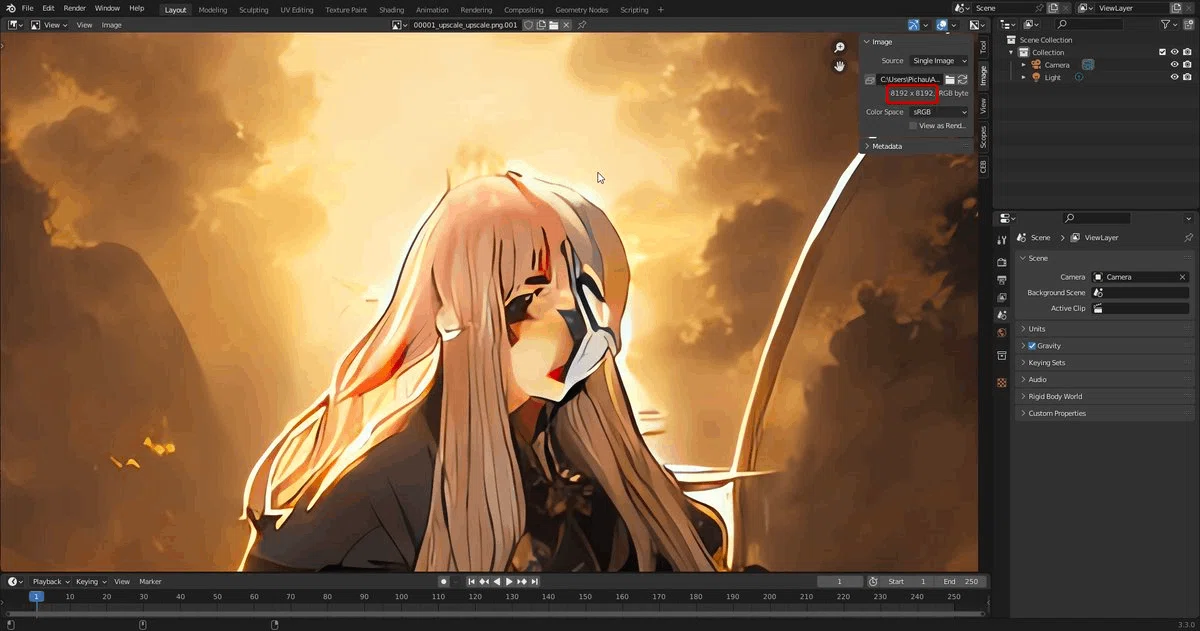Toggle the Collection exclude checkbox in outliner
Viewport: 1200px width, 631px height.
click(x=1162, y=52)
